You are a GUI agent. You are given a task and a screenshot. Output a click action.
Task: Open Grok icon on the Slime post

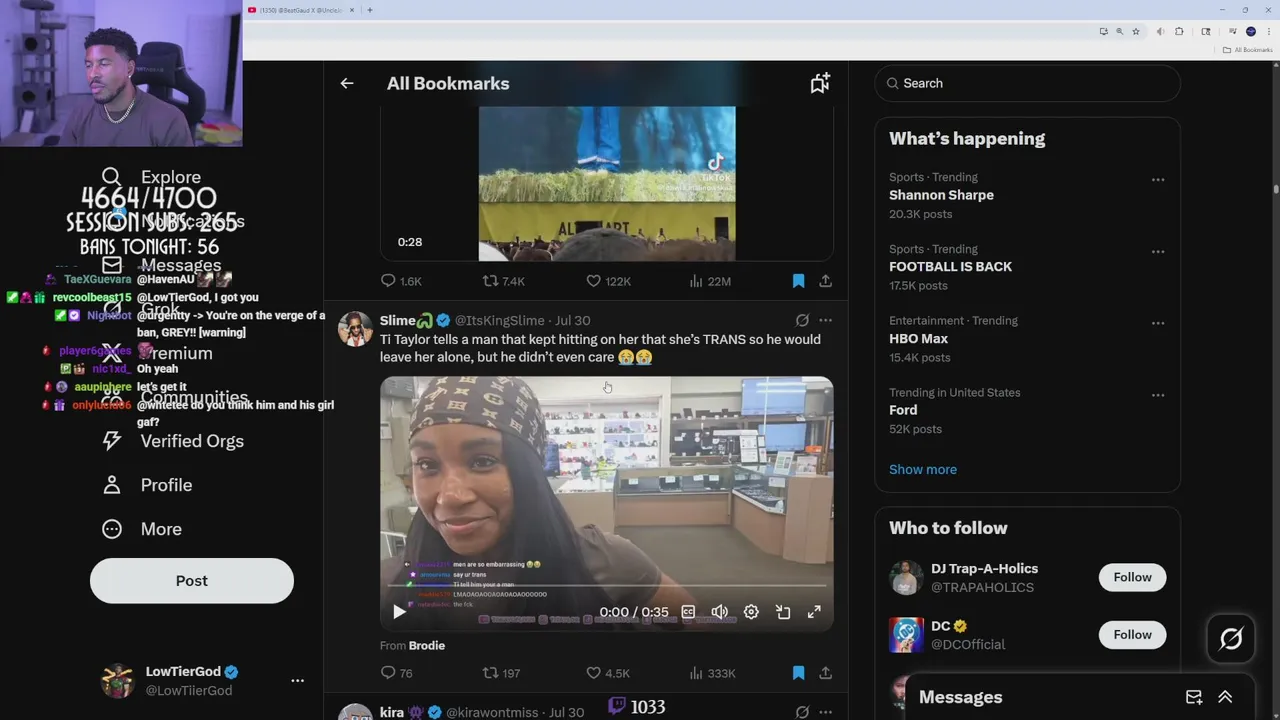click(x=802, y=321)
